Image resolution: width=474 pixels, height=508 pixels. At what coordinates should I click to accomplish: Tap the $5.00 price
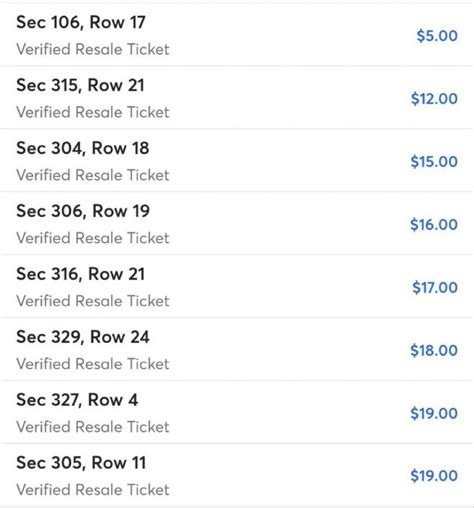coord(437,36)
